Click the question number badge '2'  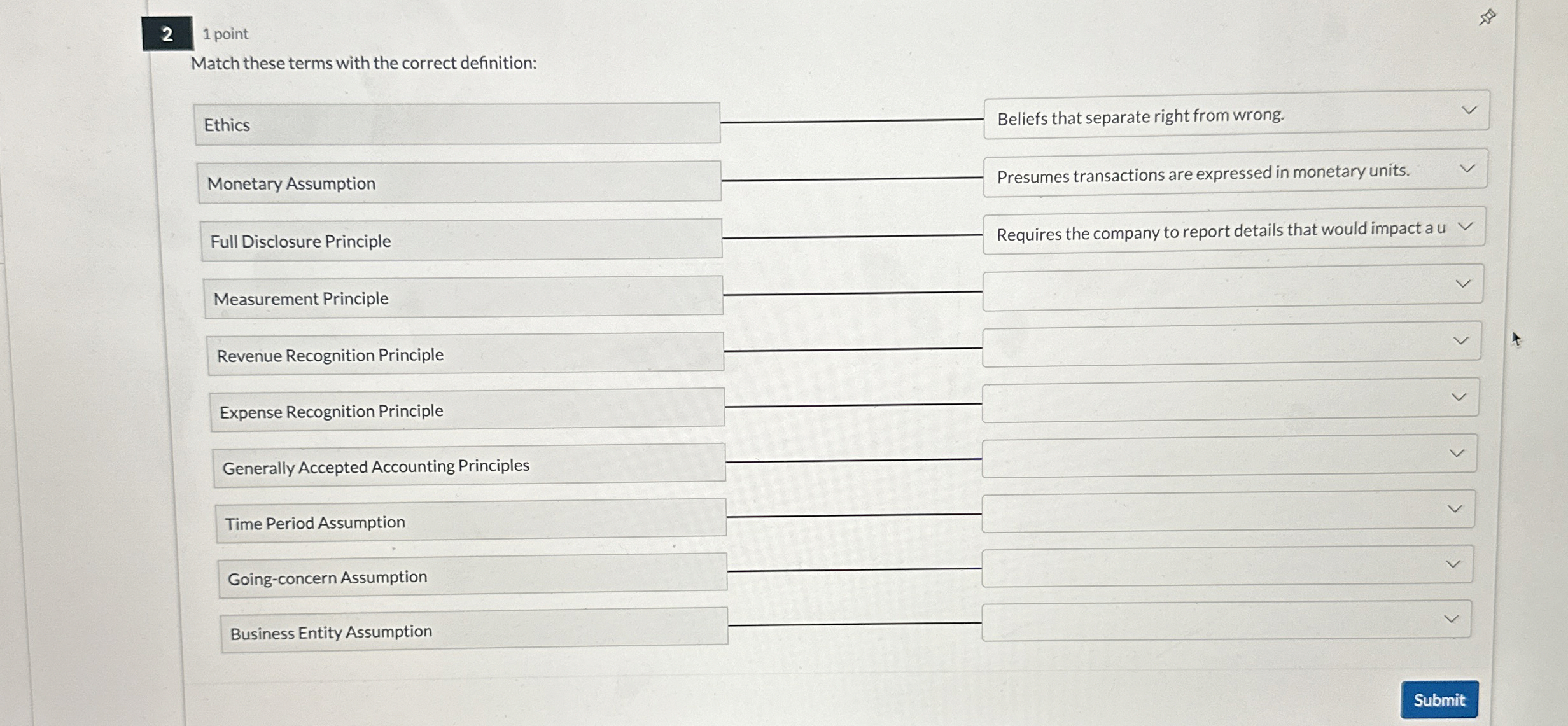coord(166,34)
